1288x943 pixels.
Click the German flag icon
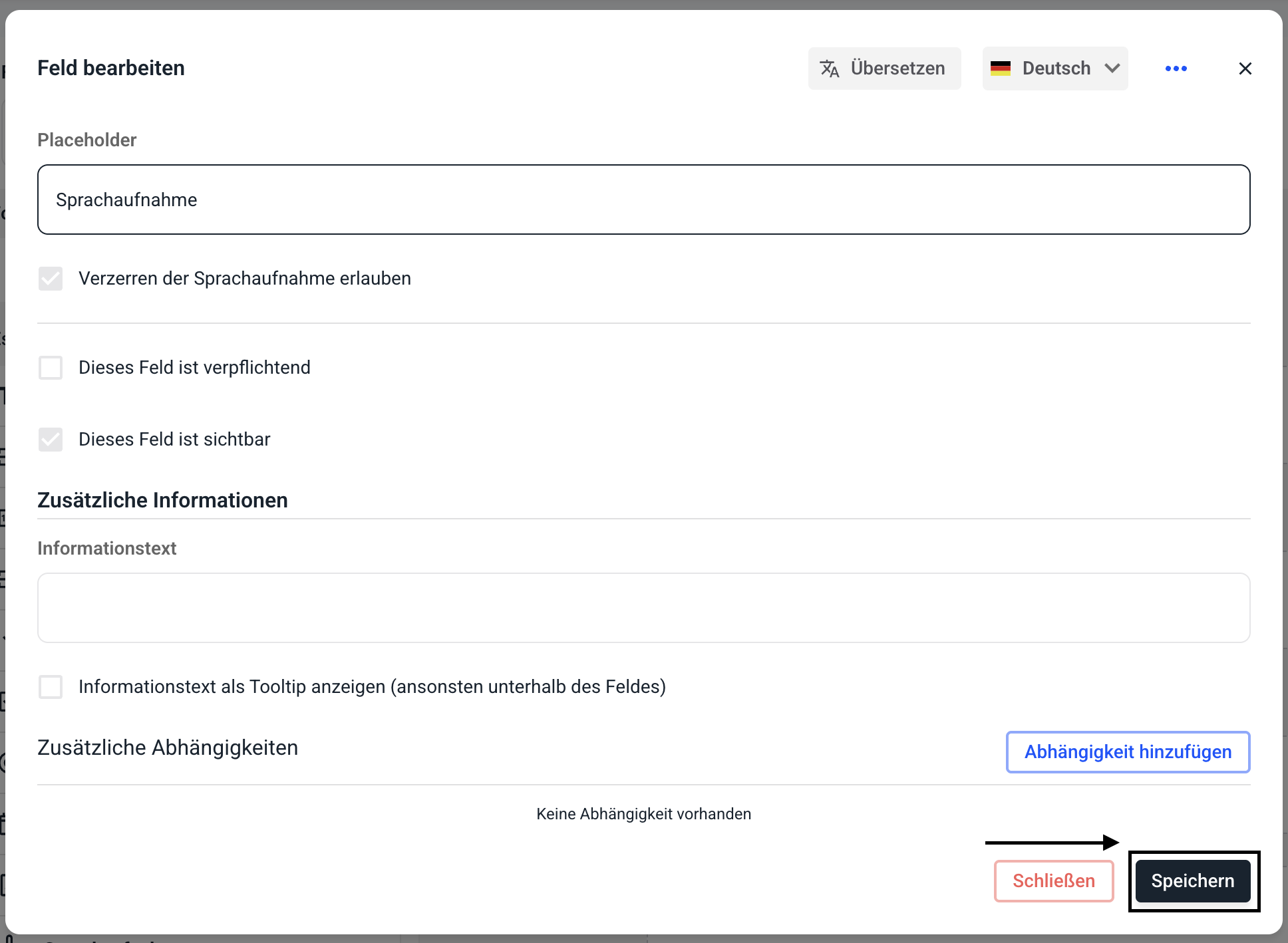click(1000, 68)
